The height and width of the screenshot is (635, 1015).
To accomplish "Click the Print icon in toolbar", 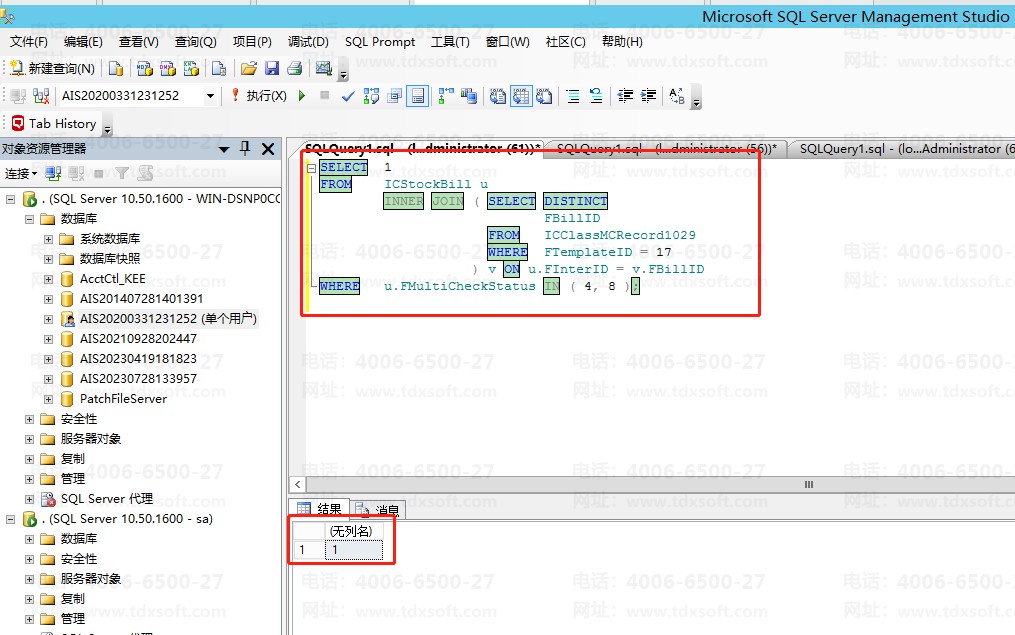I will (x=294, y=69).
